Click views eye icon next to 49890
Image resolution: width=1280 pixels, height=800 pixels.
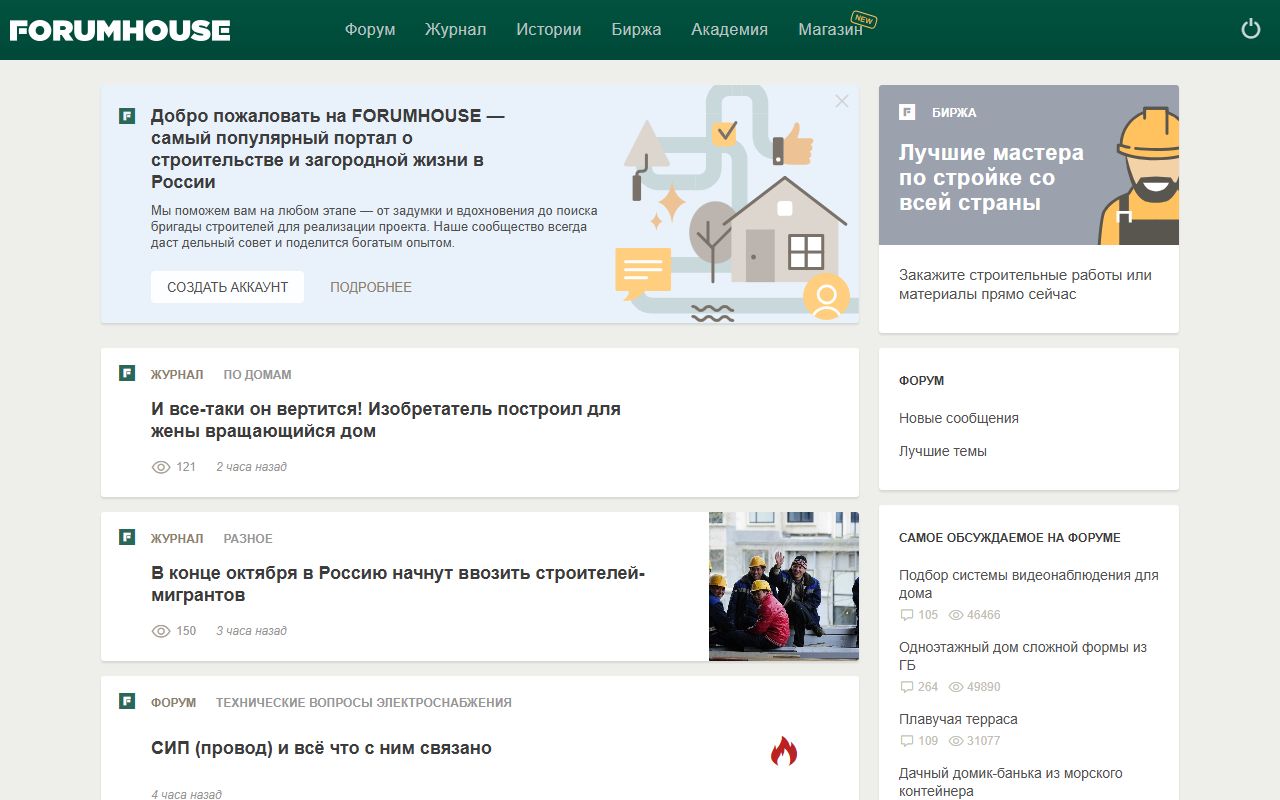click(x=956, y=687)
